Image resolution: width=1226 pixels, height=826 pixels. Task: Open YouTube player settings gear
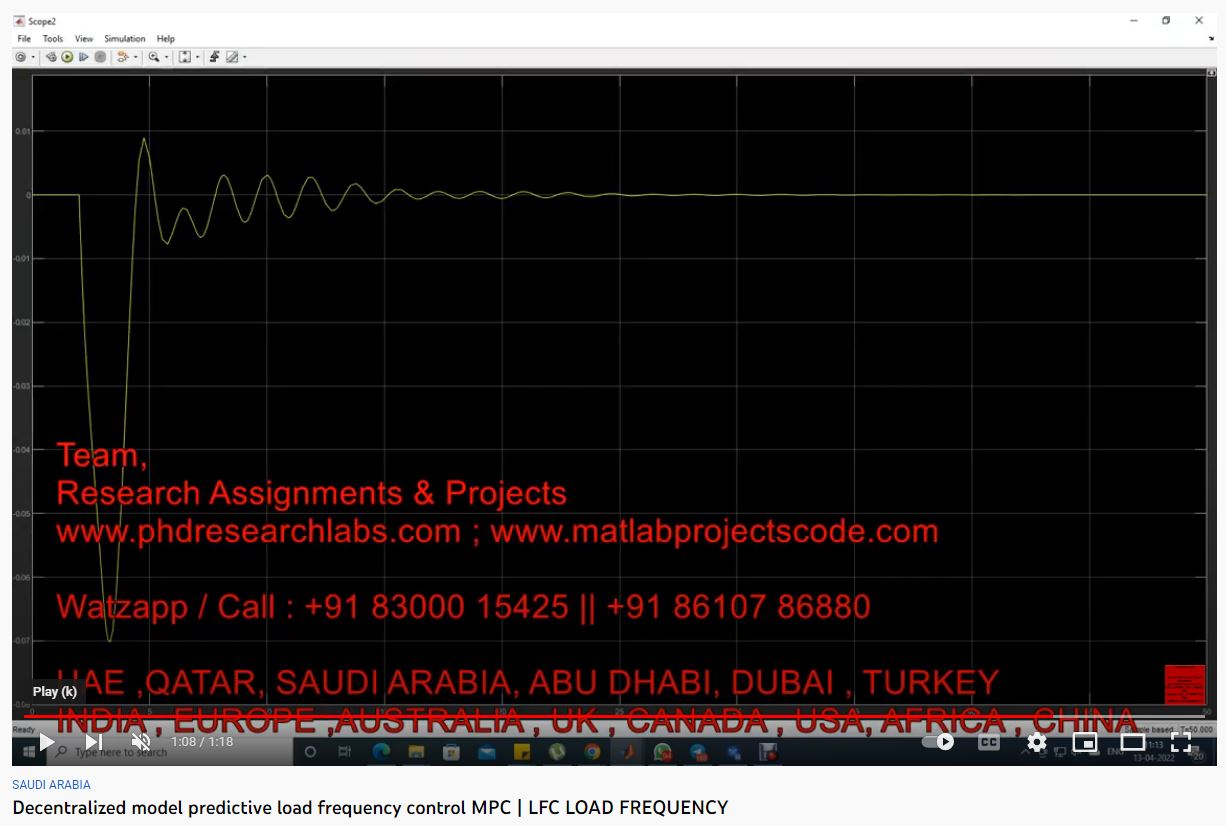click(1037, 742)
